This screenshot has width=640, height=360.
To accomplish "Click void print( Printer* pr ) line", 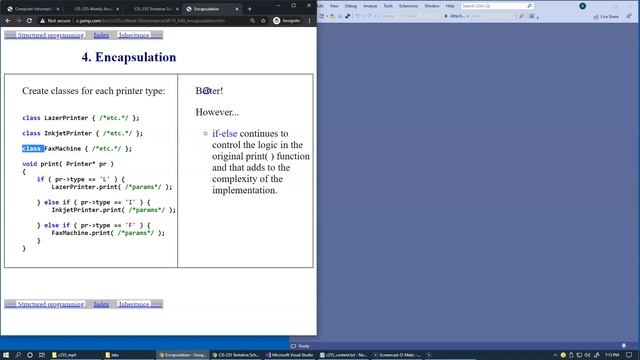I will coord(68,164).
